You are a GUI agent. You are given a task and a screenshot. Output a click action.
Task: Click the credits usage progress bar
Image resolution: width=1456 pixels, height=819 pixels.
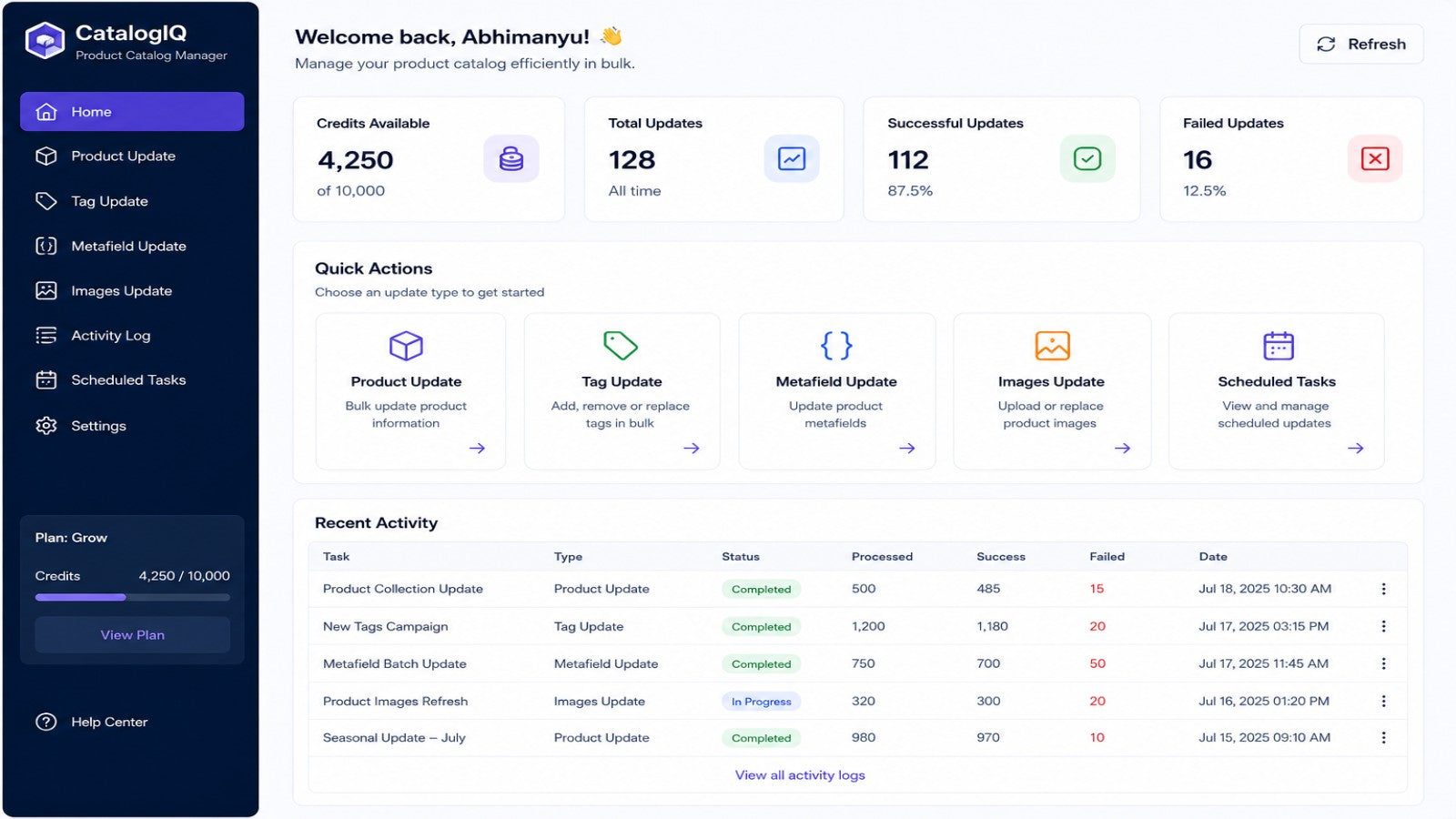click(x=133, y=597)
